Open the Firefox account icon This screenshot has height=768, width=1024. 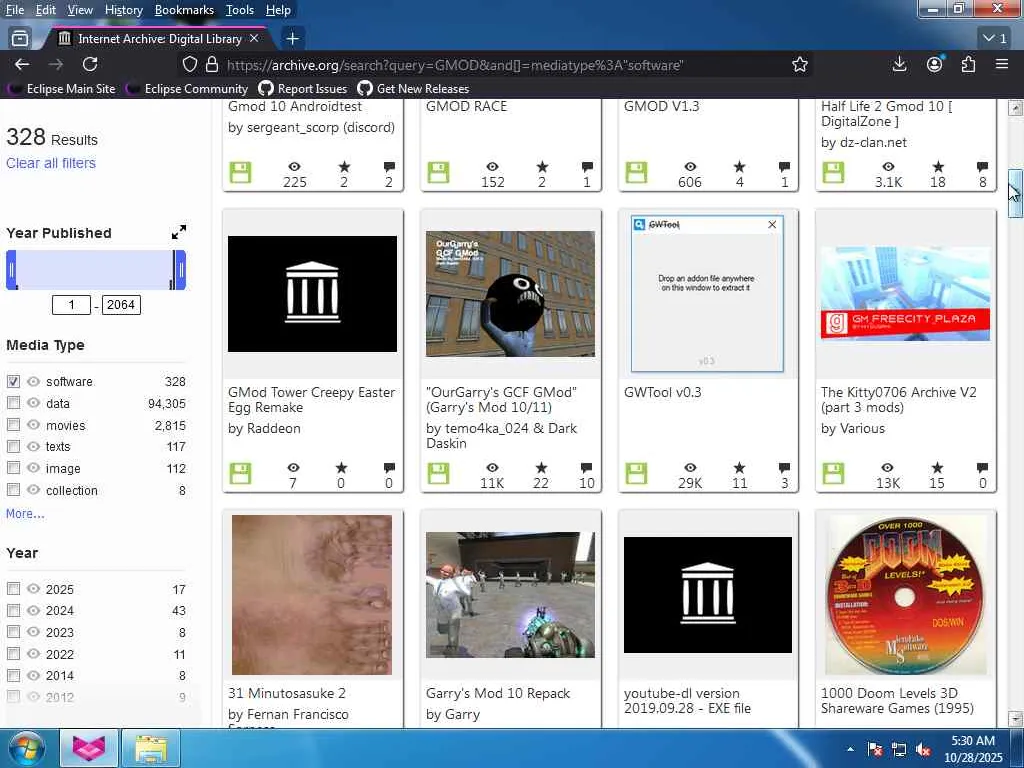click(x=935, y=64)
